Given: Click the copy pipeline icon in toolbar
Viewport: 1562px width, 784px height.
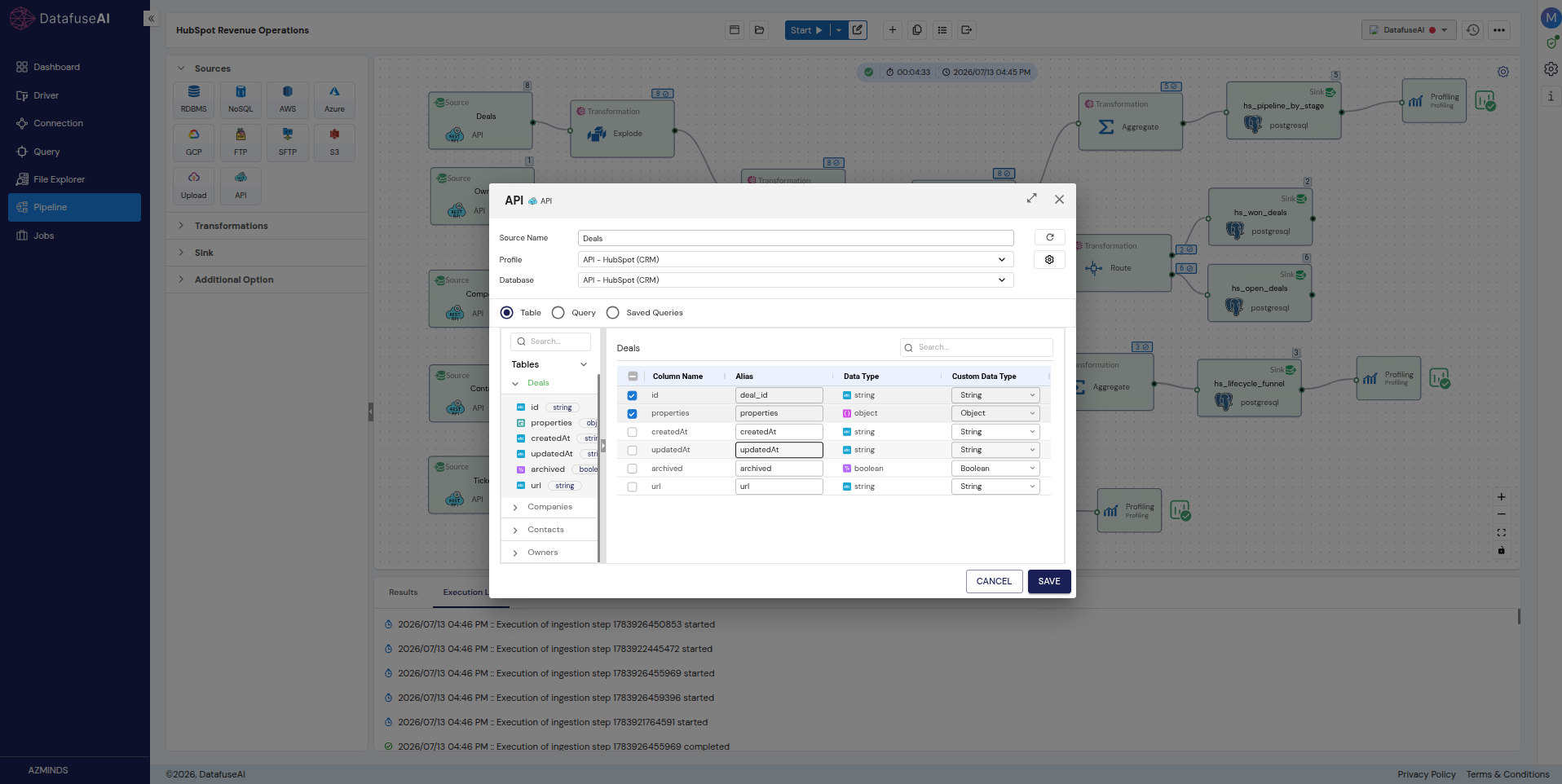Looking at the screenshot, I should (x=917, y=30).
